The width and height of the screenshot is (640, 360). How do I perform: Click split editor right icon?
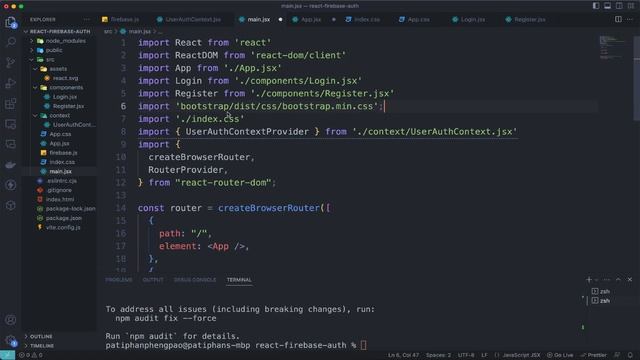pos(618,19)
